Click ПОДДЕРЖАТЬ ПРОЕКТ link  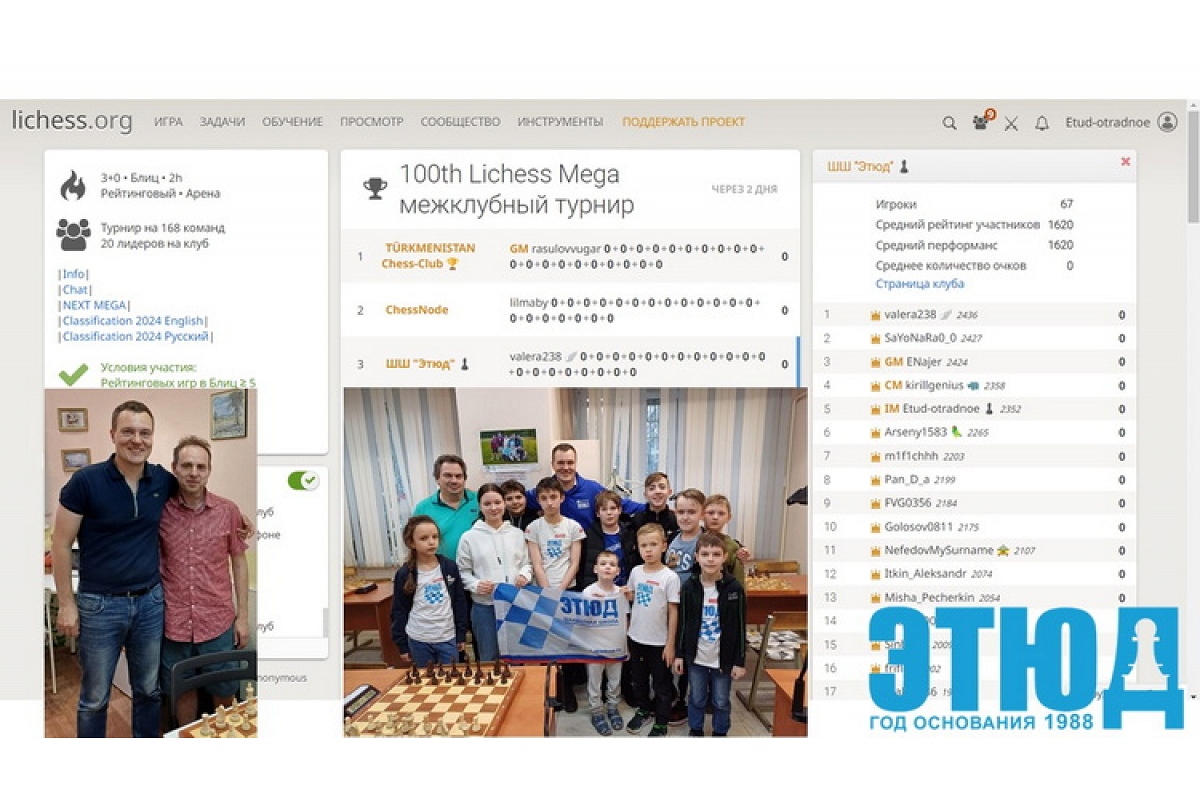[683, 122]
